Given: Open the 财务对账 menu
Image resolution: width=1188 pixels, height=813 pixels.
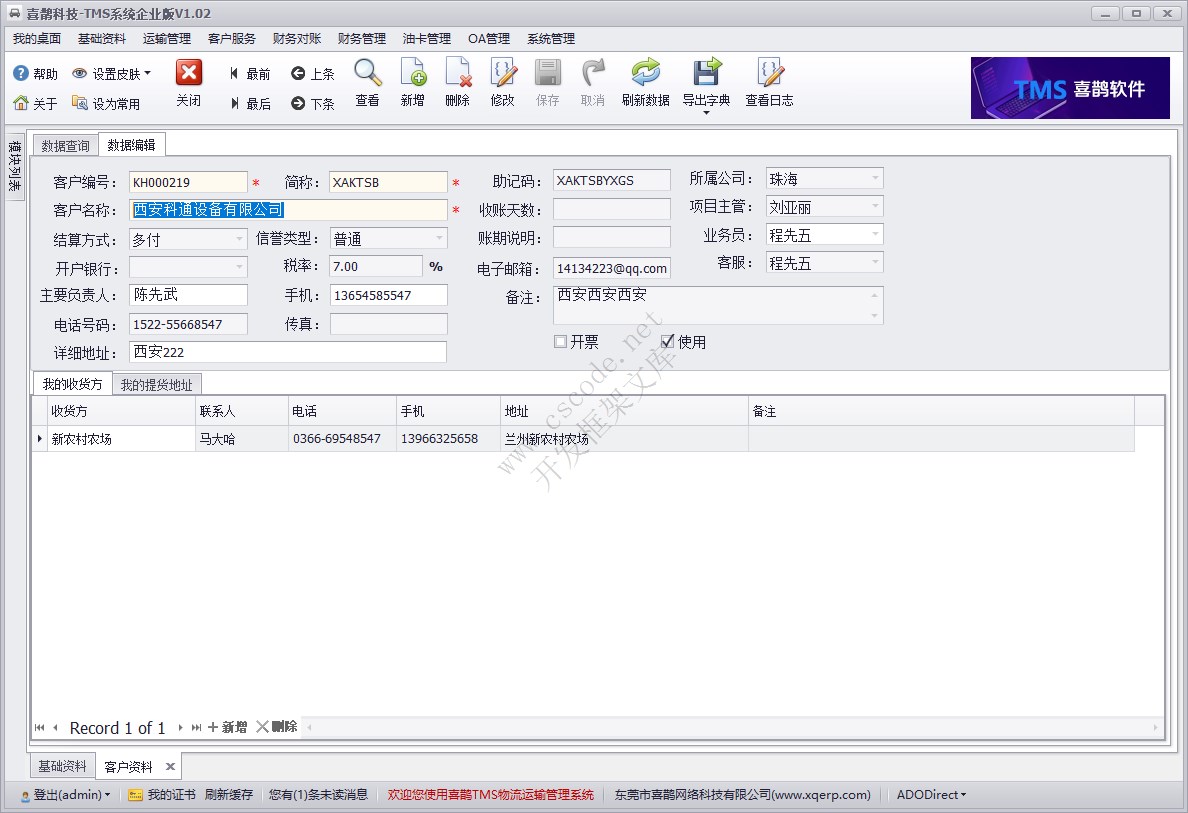Looking at the screenshot, I should pyautogui.click(x=297, y=39).
